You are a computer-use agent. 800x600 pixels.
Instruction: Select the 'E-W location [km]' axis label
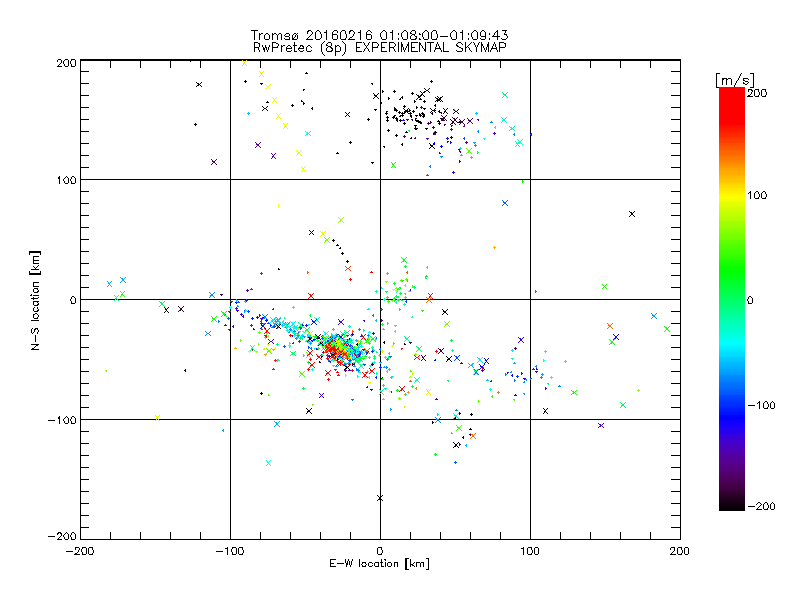coord(379,564)
